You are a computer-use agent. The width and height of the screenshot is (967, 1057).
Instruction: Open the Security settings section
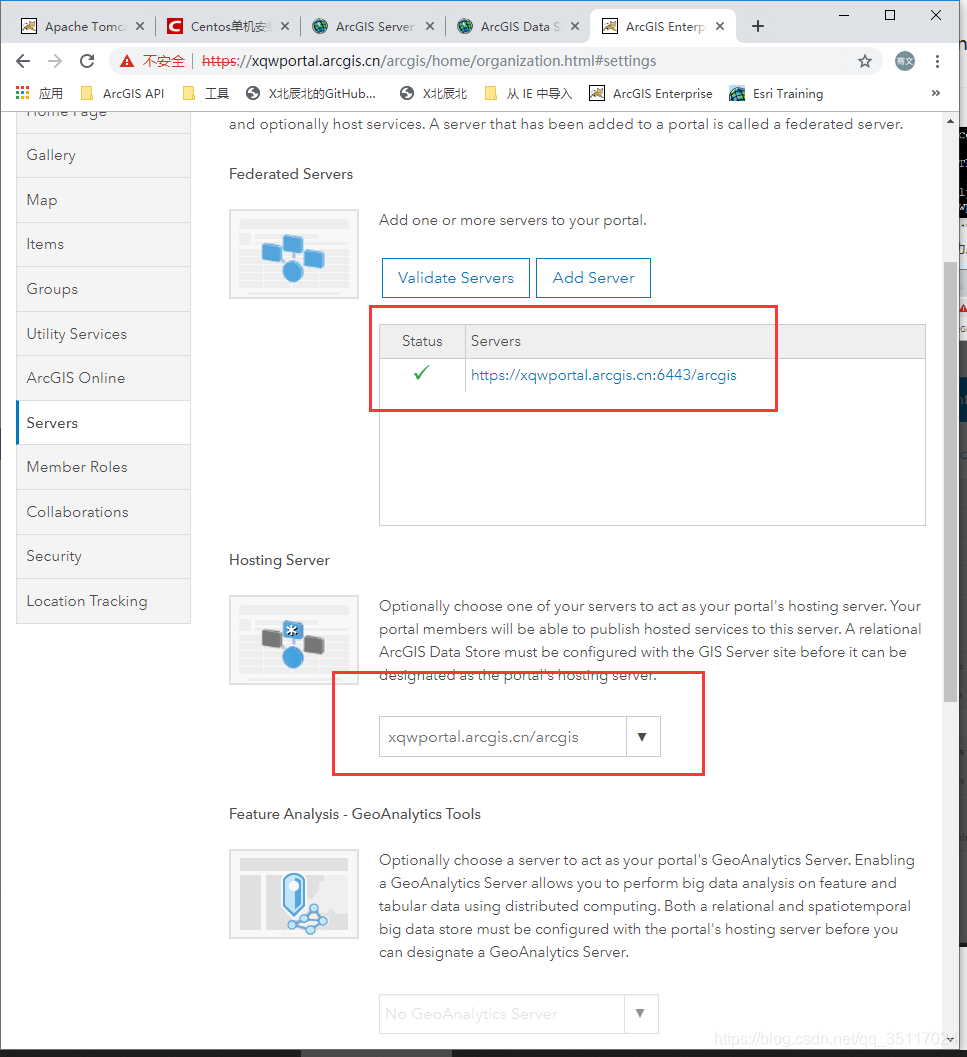[x=103, y=556]
